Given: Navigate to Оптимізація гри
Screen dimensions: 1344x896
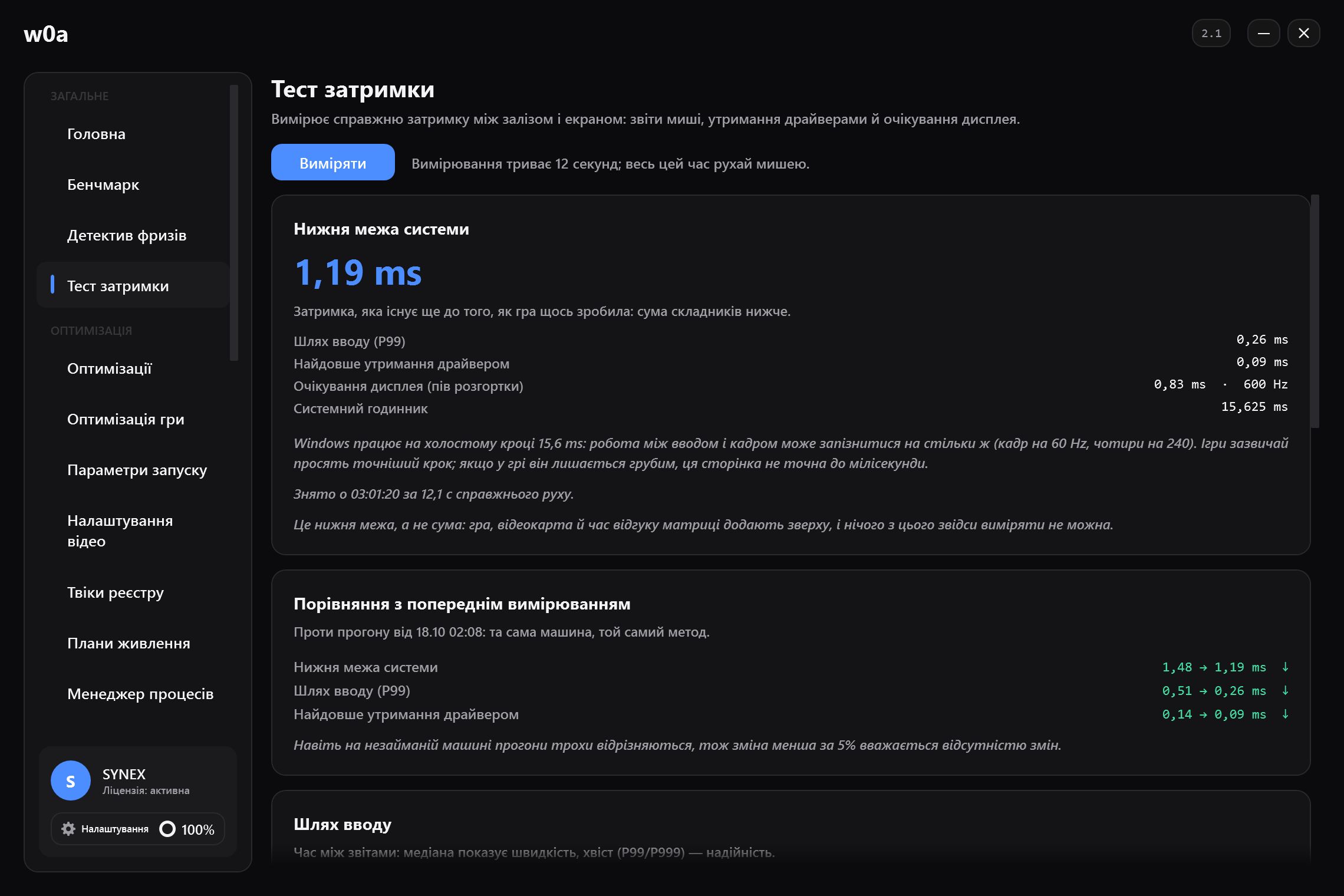Looking at the screenshot, I should pos(133,419).
